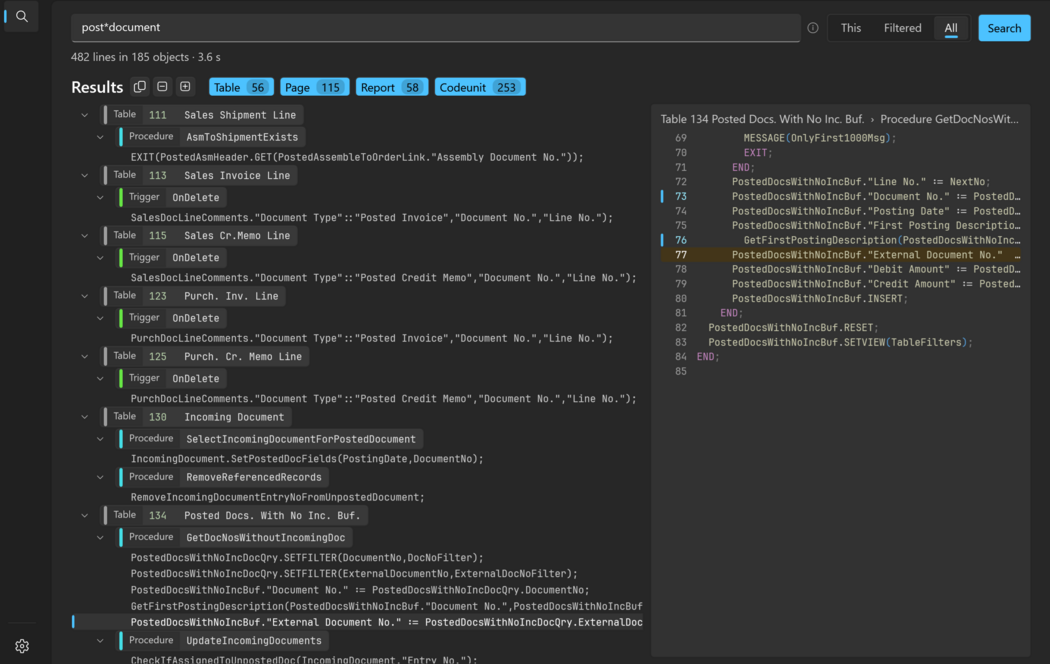Collapse Table 130 Incoming Document
The image size is (1050, 664).
click(x=85, y=417)
